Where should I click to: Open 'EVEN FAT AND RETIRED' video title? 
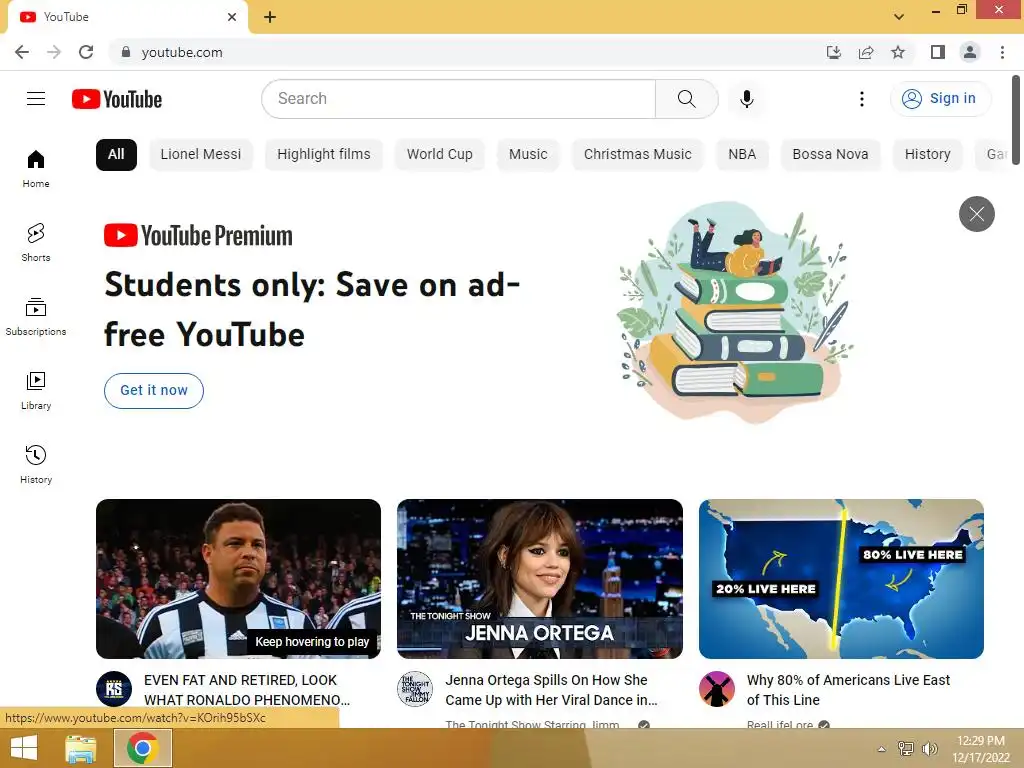[247, 690]
